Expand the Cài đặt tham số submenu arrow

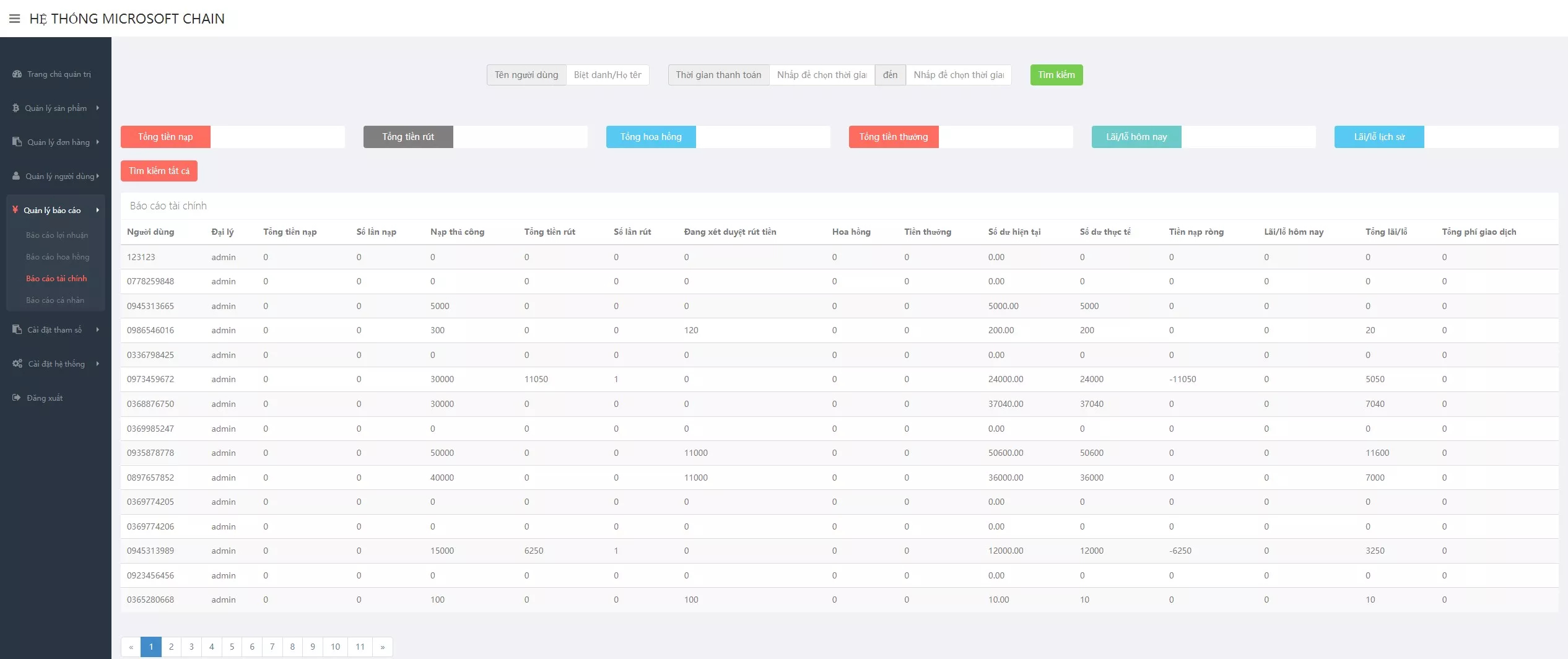click(98, 329)
